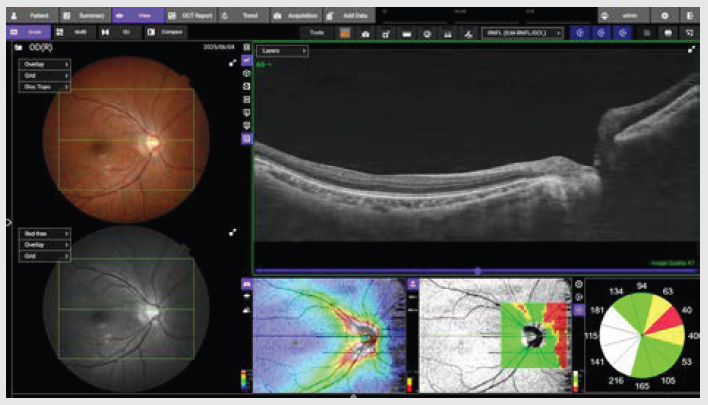Image resolution: width=708 pixels, height=405 pixels.
Task: Click the settings gear icon
Action: pyautogui.click(x=665, y=17)
